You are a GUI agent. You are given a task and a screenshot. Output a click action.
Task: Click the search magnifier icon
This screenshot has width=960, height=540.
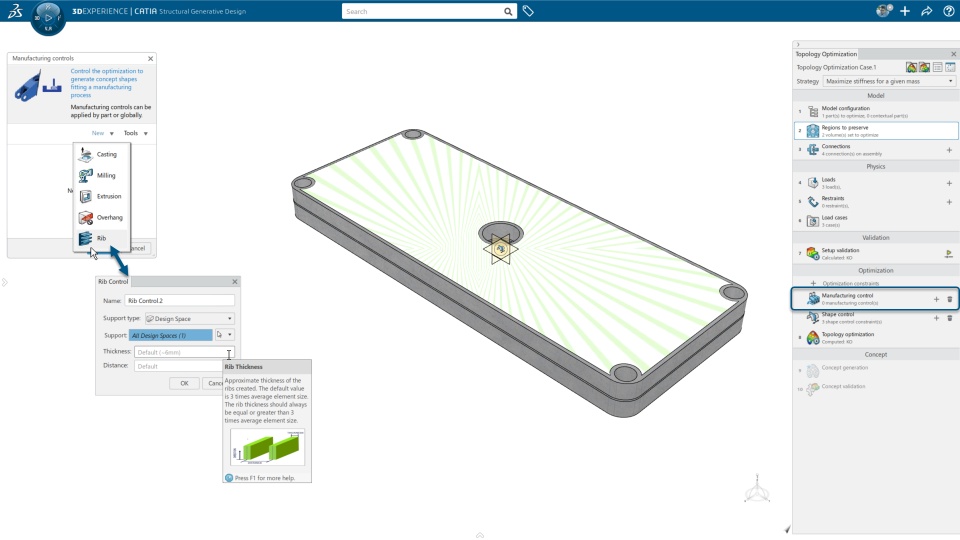(508, 12)
